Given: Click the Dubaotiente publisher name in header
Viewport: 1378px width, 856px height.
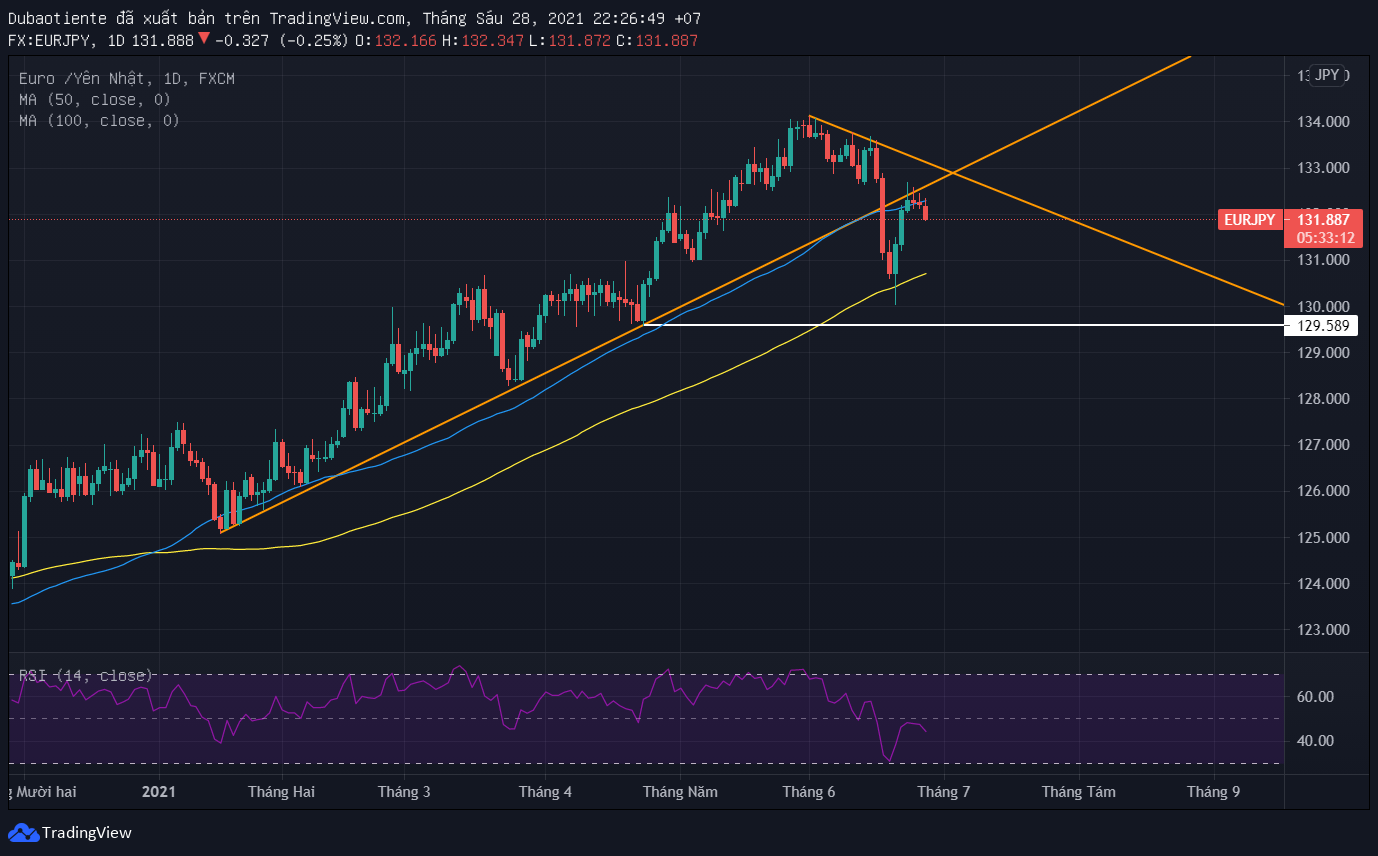Looking at the screenshot, I should [59, 18].
